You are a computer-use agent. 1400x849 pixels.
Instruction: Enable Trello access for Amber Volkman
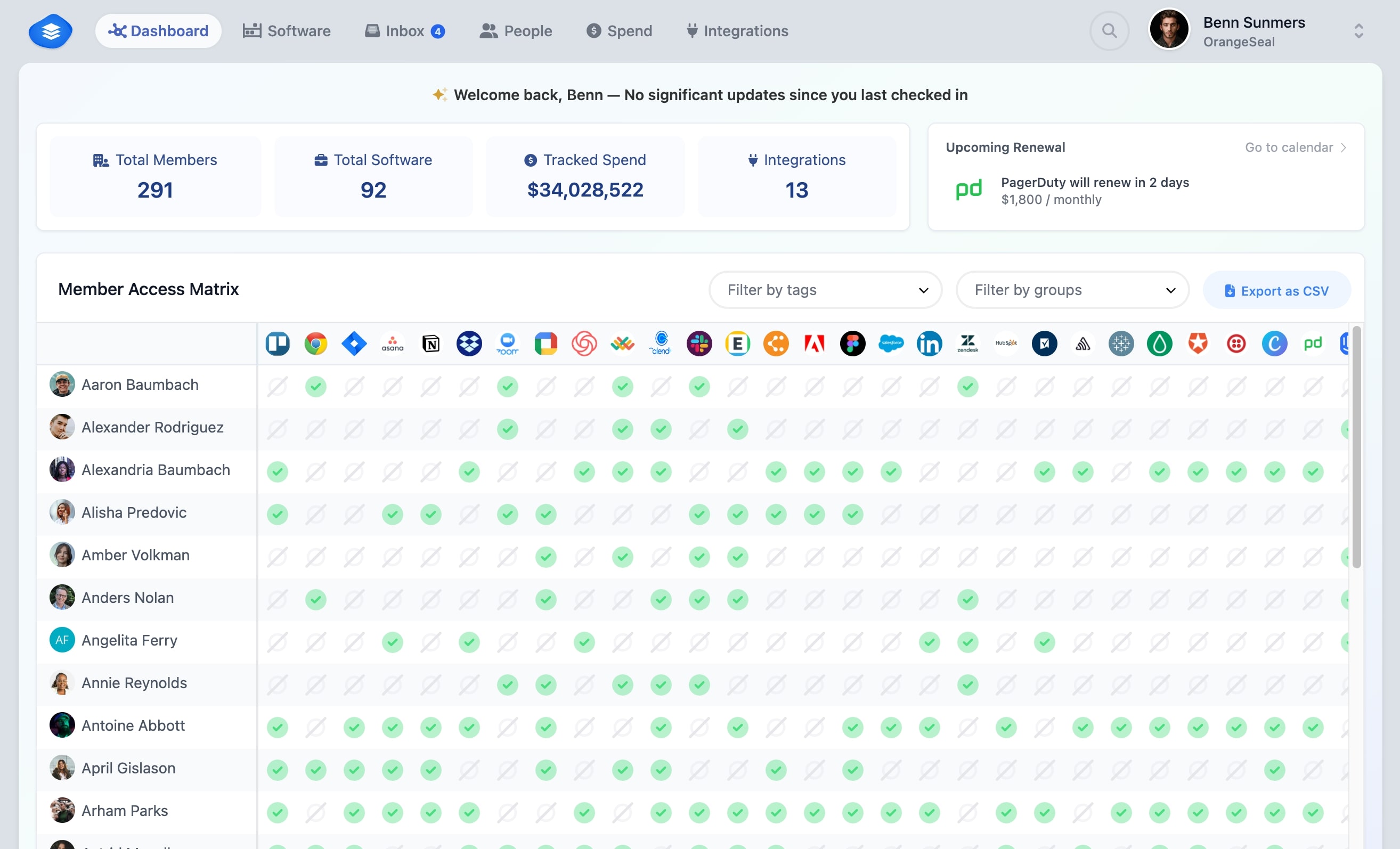(x=277, y=557)
